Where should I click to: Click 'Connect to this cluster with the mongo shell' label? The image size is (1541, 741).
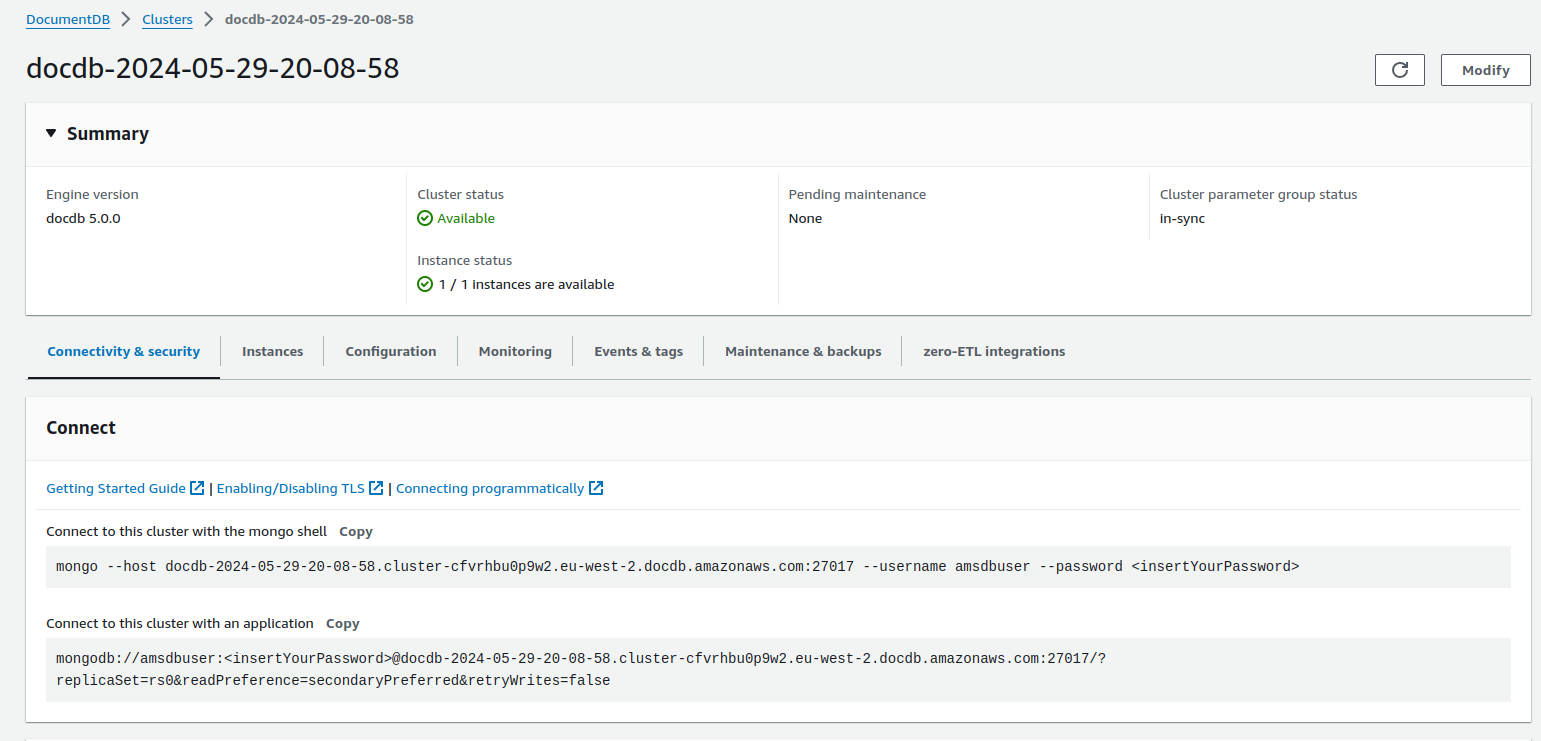(186, 531)
